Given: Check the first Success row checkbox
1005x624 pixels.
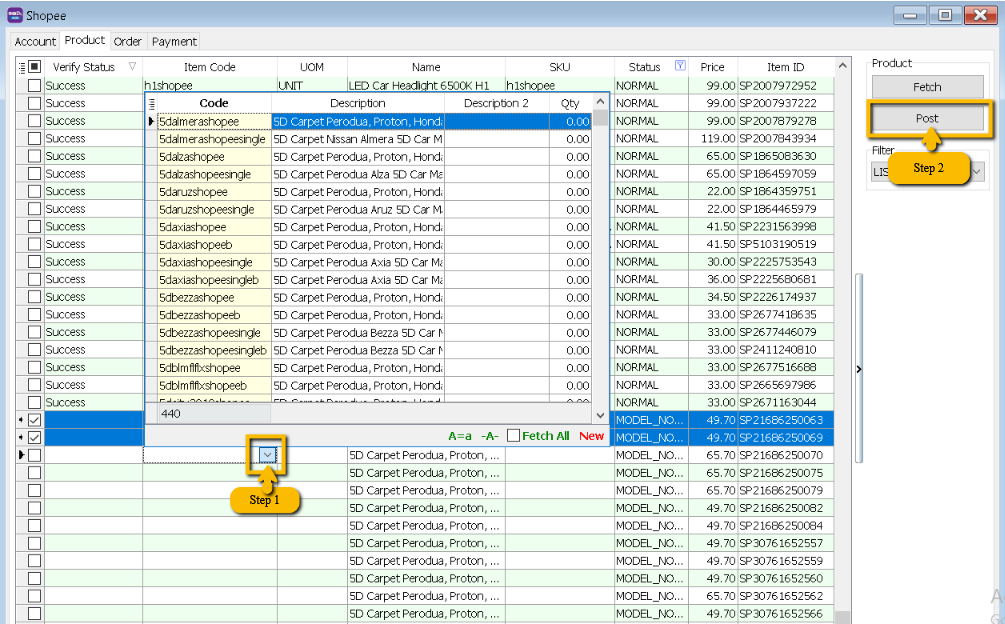Looking at the screenshot, I should pos(35,86).
